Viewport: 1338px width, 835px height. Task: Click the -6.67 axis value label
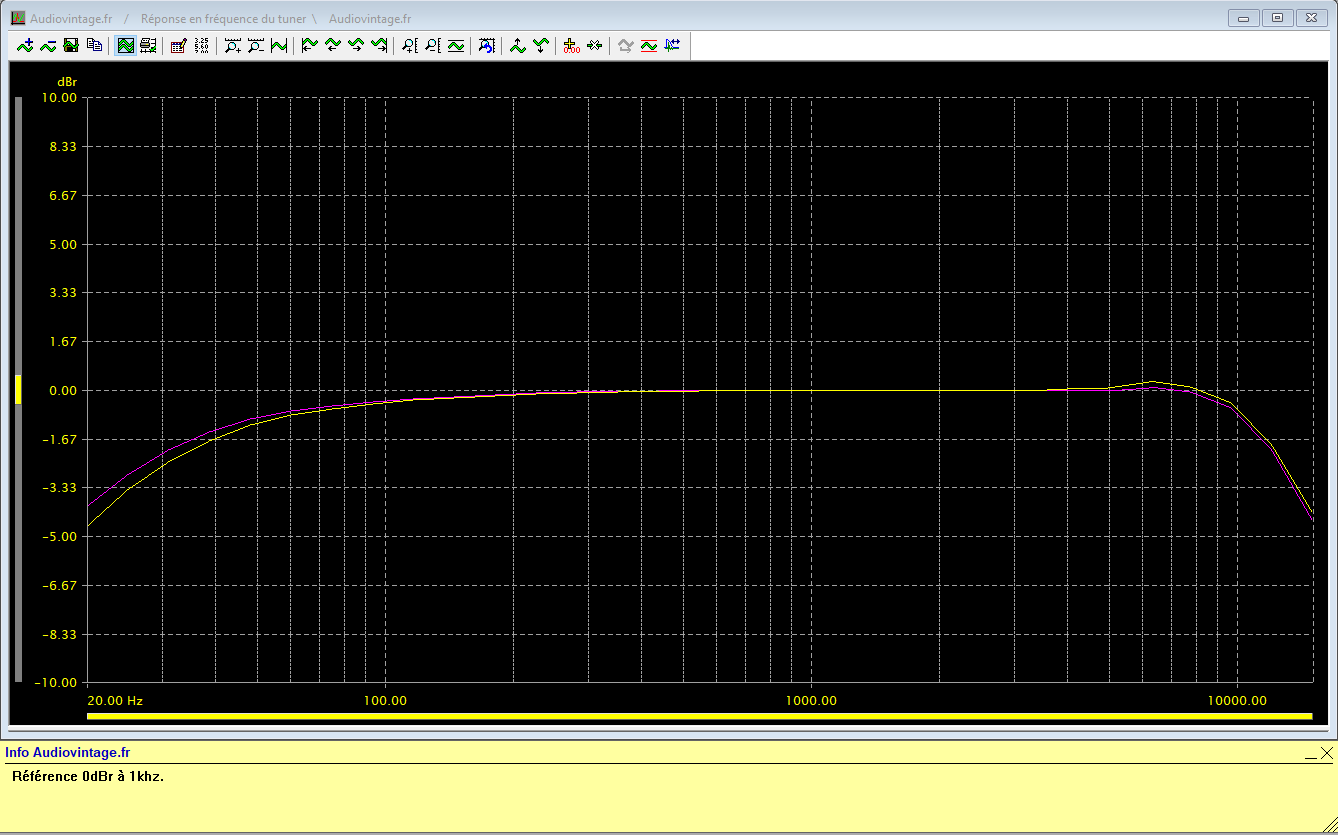pos(59,585)
